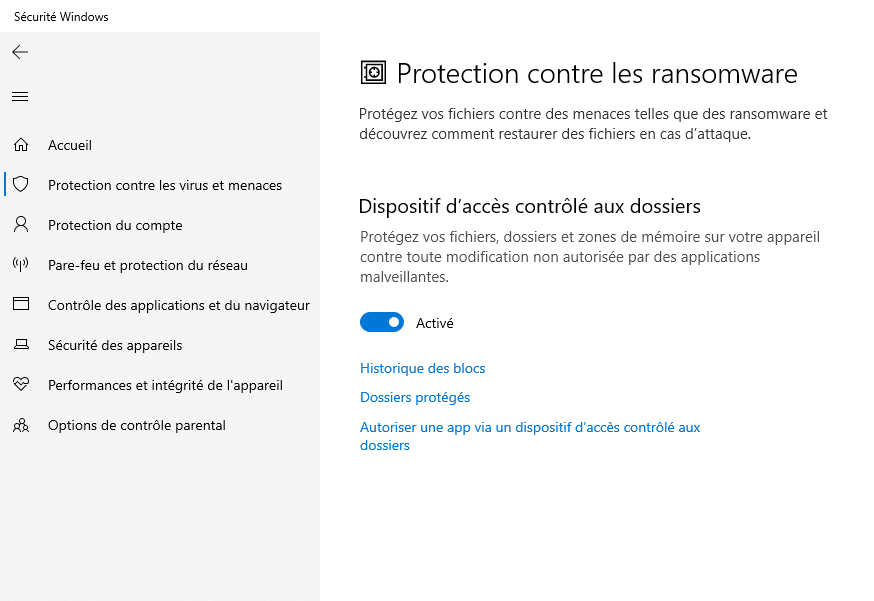Select Performances et intégrité de l'appareil
874x601 pixels.
165,385
